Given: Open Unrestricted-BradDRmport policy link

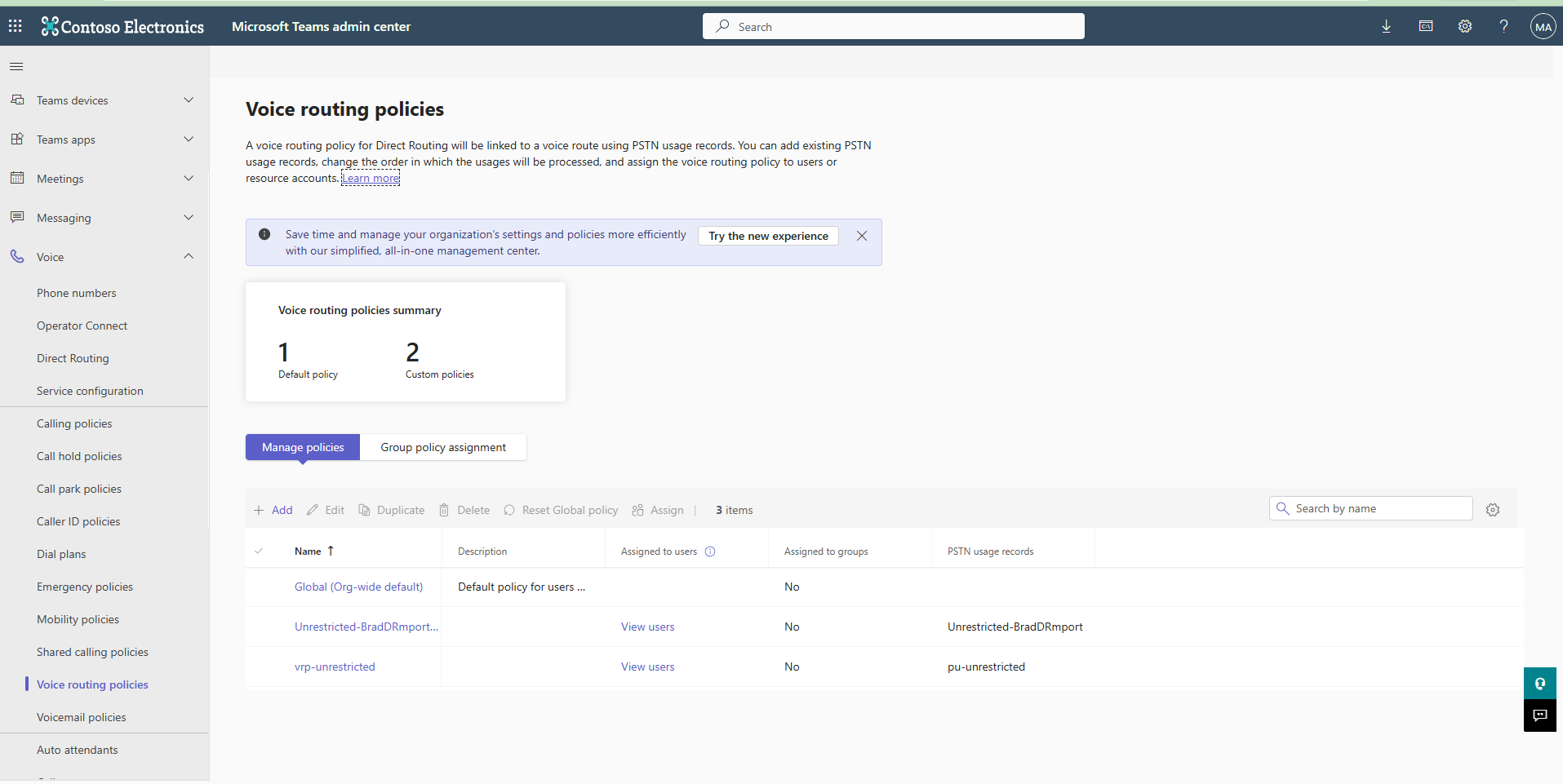Looking at the screenshot, I should tap(366, 627).
